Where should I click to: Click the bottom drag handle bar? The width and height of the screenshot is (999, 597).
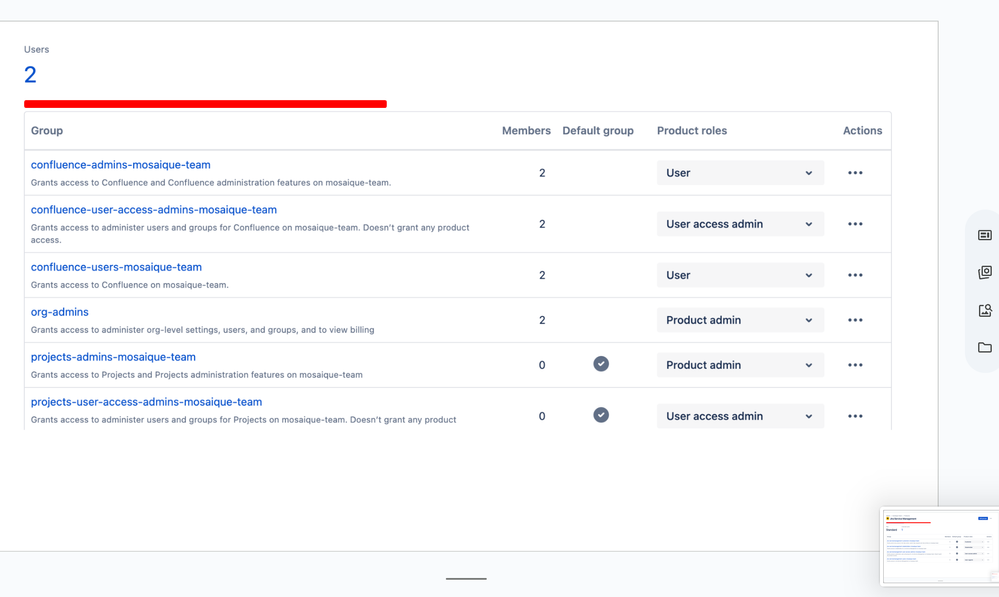pyautogui.click(x=466, y=579)
